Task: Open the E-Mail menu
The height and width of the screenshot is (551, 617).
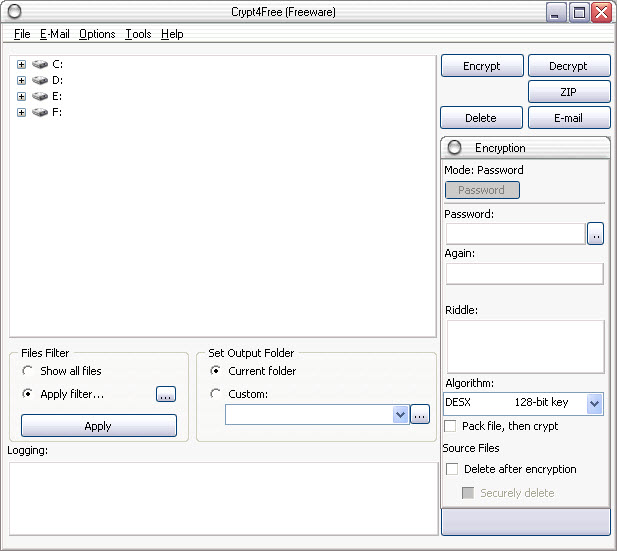Action: coord(55,34)
